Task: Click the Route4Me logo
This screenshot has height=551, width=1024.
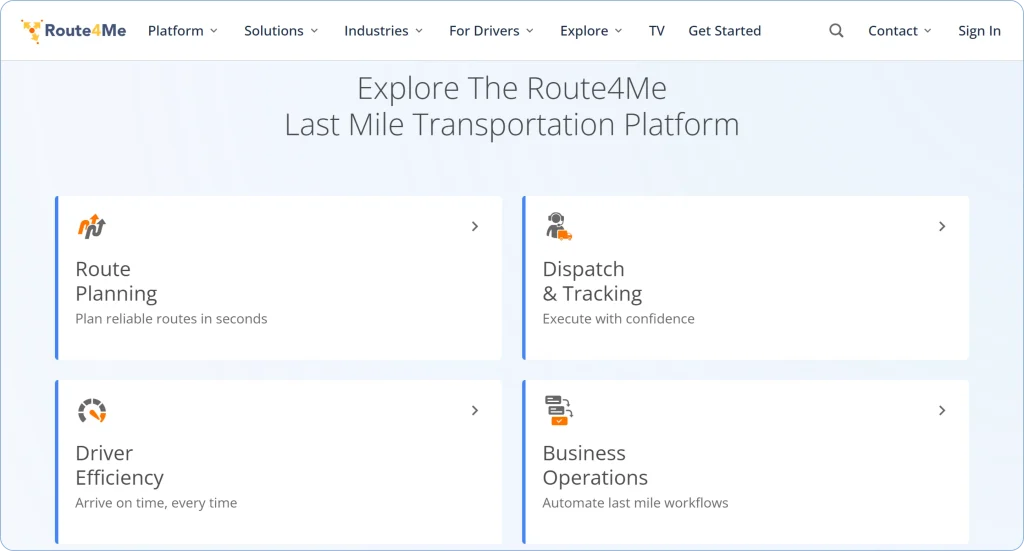Action: (x=73, y=31)
